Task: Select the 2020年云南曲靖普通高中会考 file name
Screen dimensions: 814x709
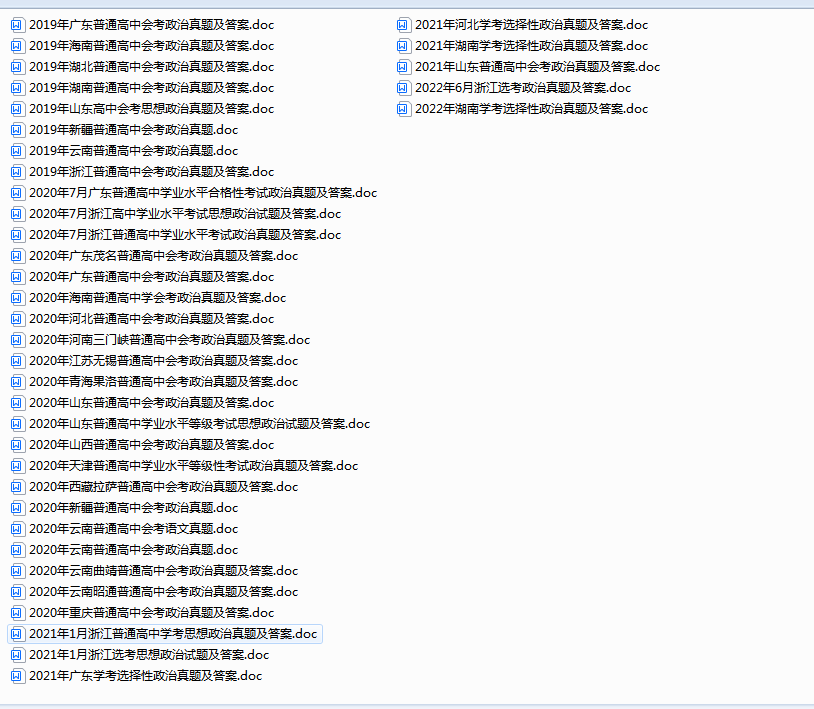Action: [x=163, y=570]
